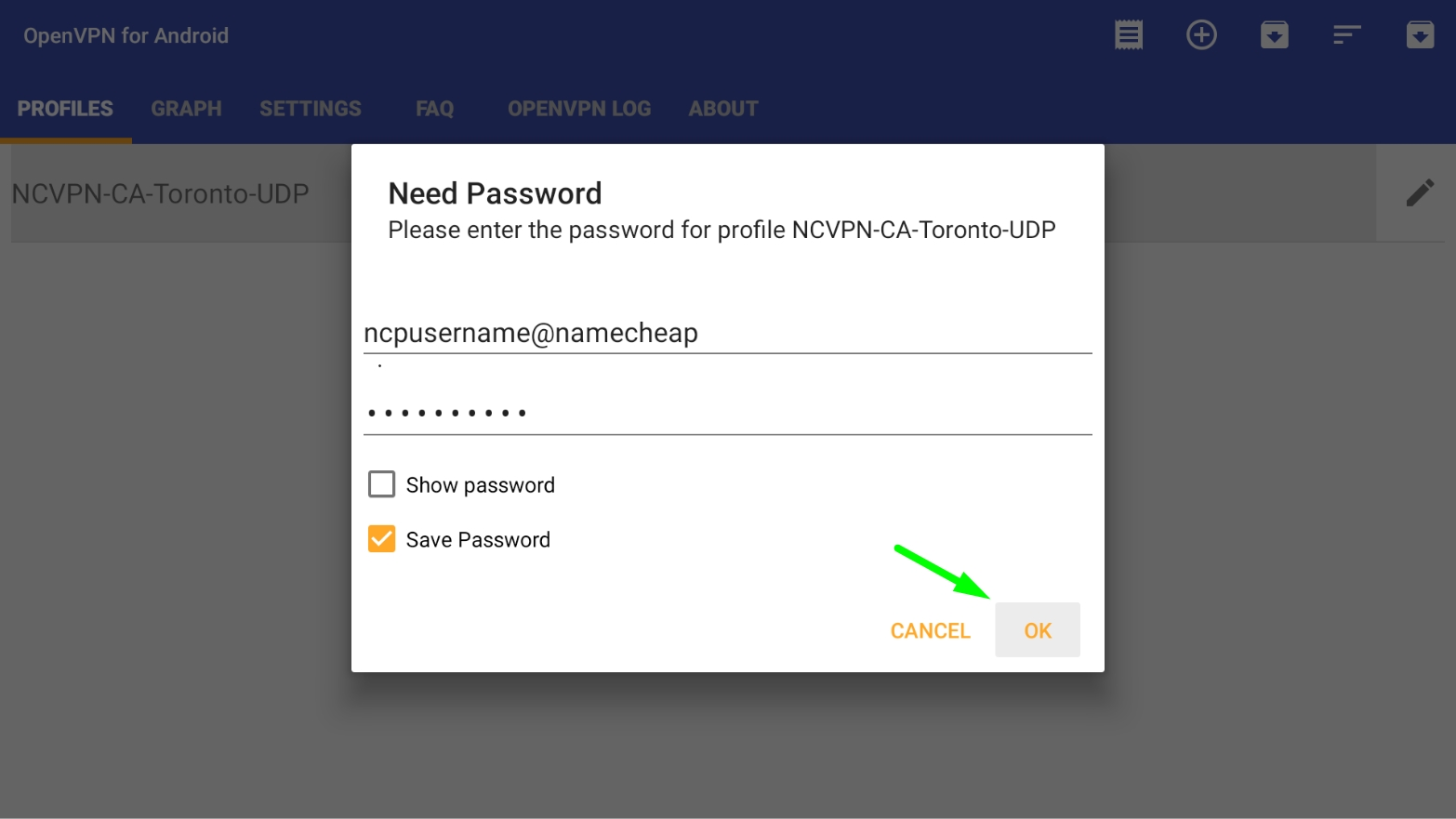The width and height of the screenshot is (1456, 819).
Task: Click the OpenVPN for Android title
Action: [126, 35]
